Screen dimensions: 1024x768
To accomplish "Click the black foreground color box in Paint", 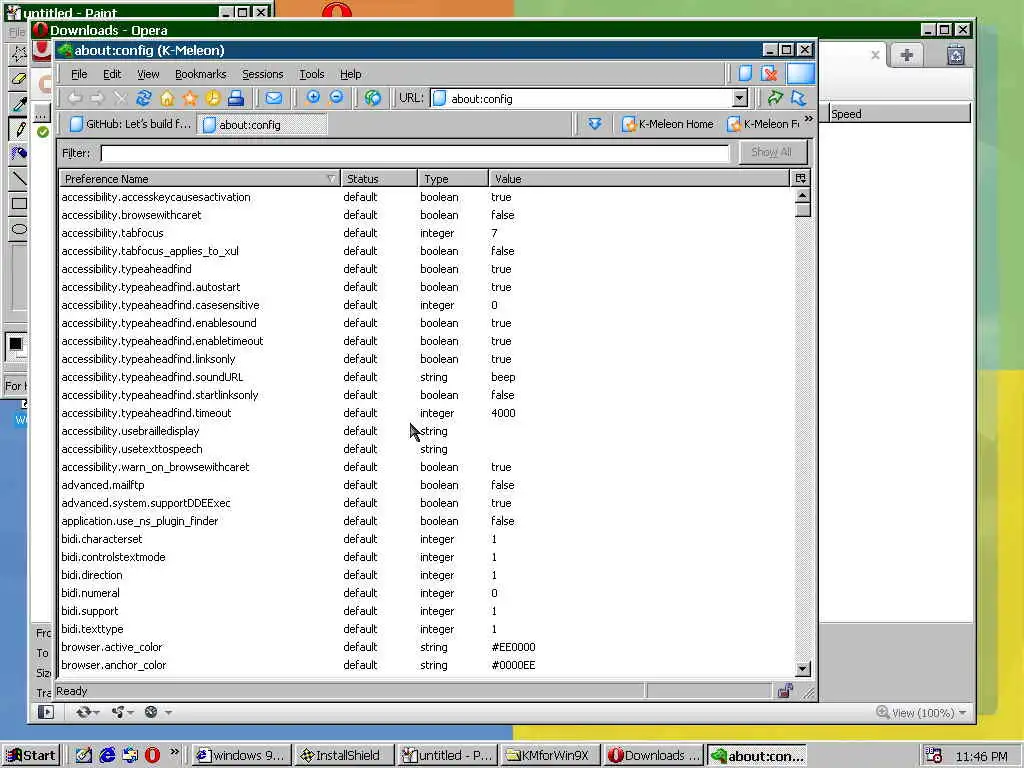I will click(16, 344).
